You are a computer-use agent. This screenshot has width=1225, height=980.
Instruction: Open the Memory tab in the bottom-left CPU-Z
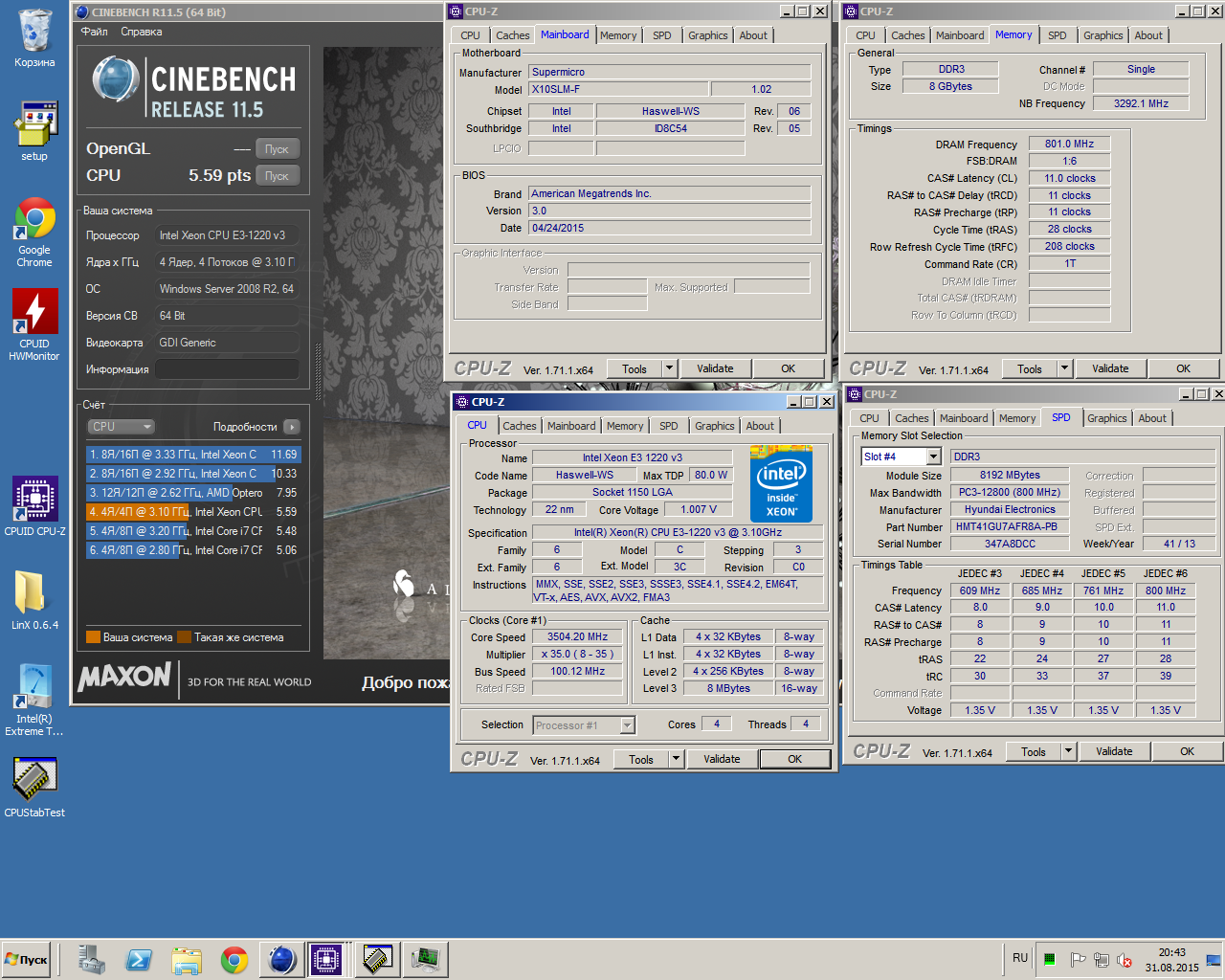[x=625, y=426]
